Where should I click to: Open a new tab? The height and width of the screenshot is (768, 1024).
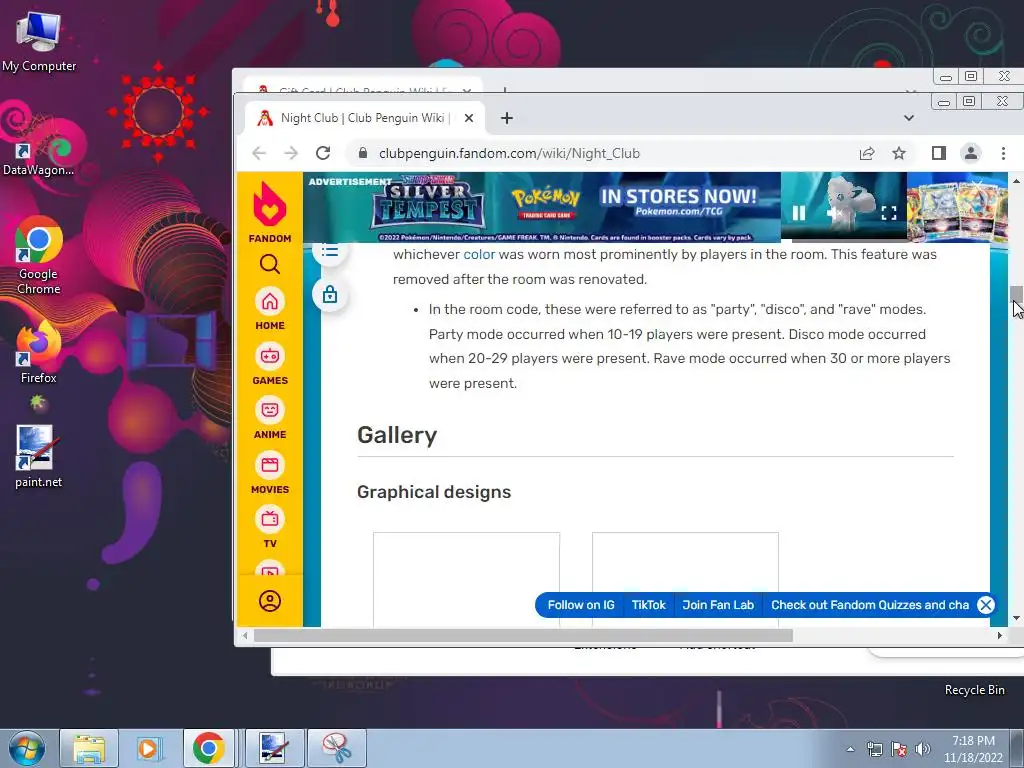(507, 118)
